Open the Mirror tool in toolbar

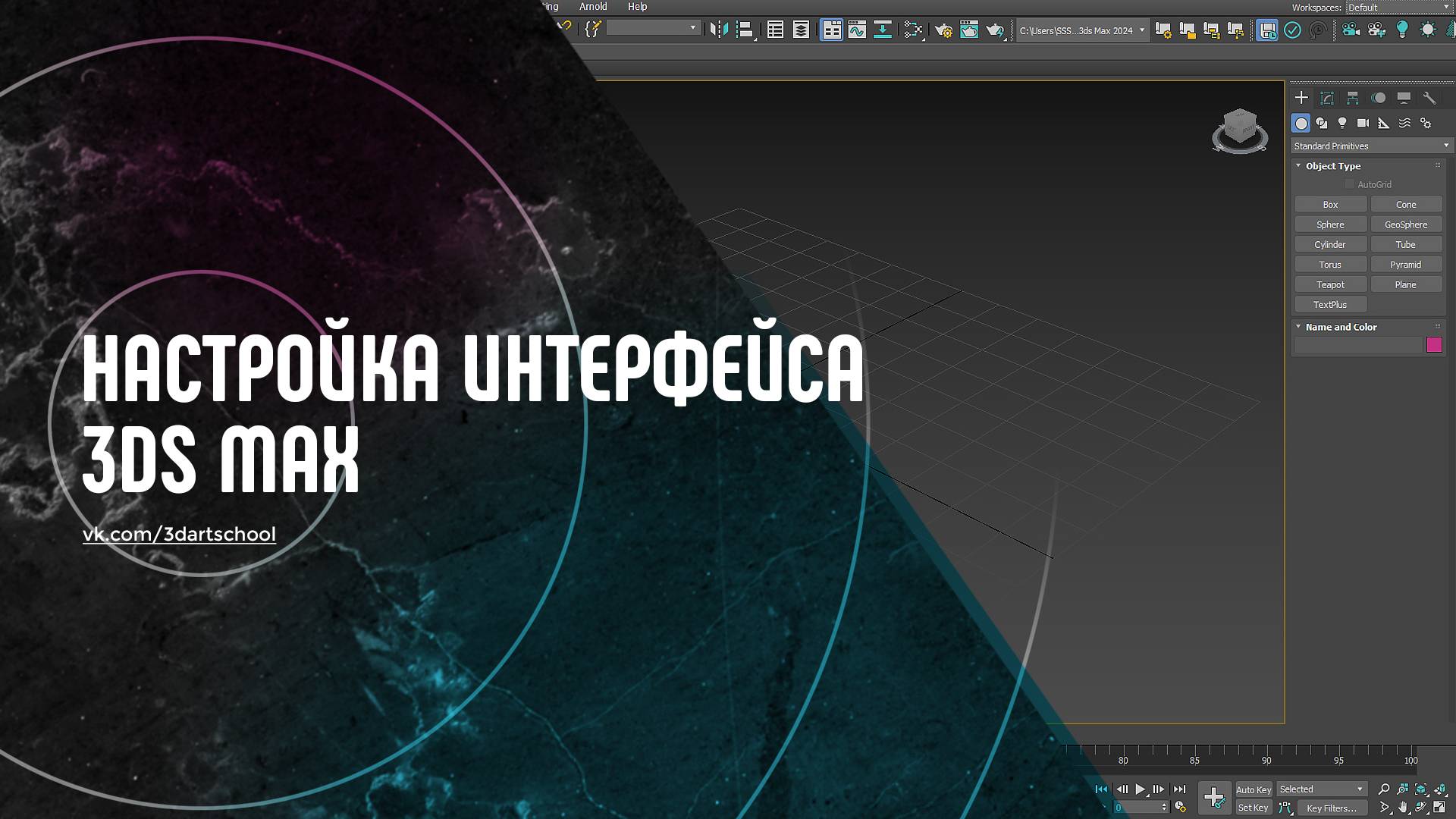tap(718, 30)
